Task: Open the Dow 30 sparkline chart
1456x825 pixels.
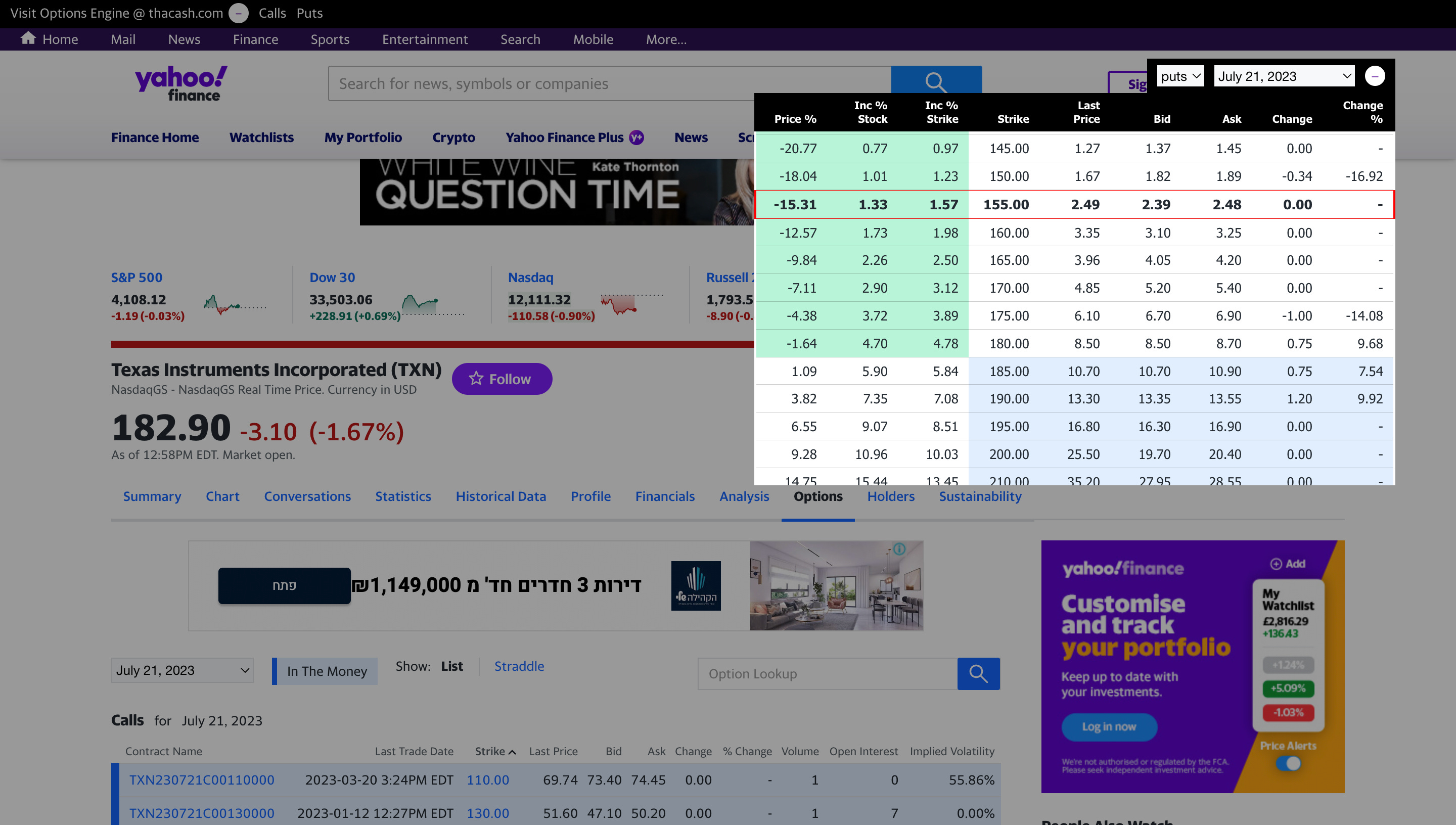Action: [433, 305]
